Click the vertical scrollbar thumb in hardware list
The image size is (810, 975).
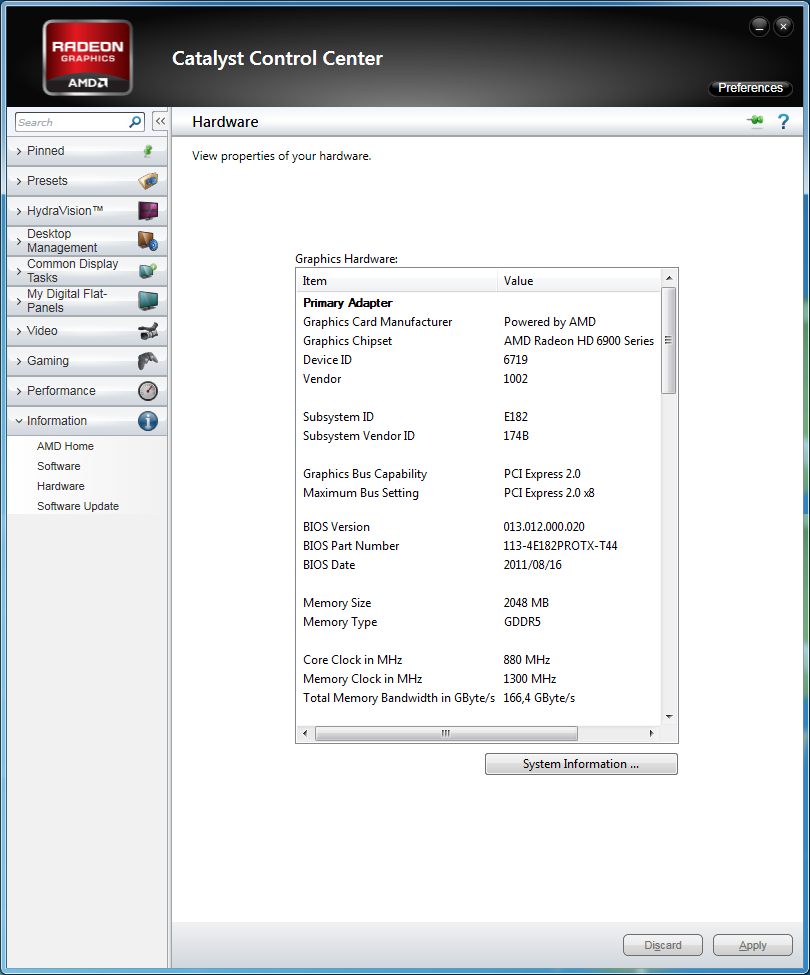669,340
